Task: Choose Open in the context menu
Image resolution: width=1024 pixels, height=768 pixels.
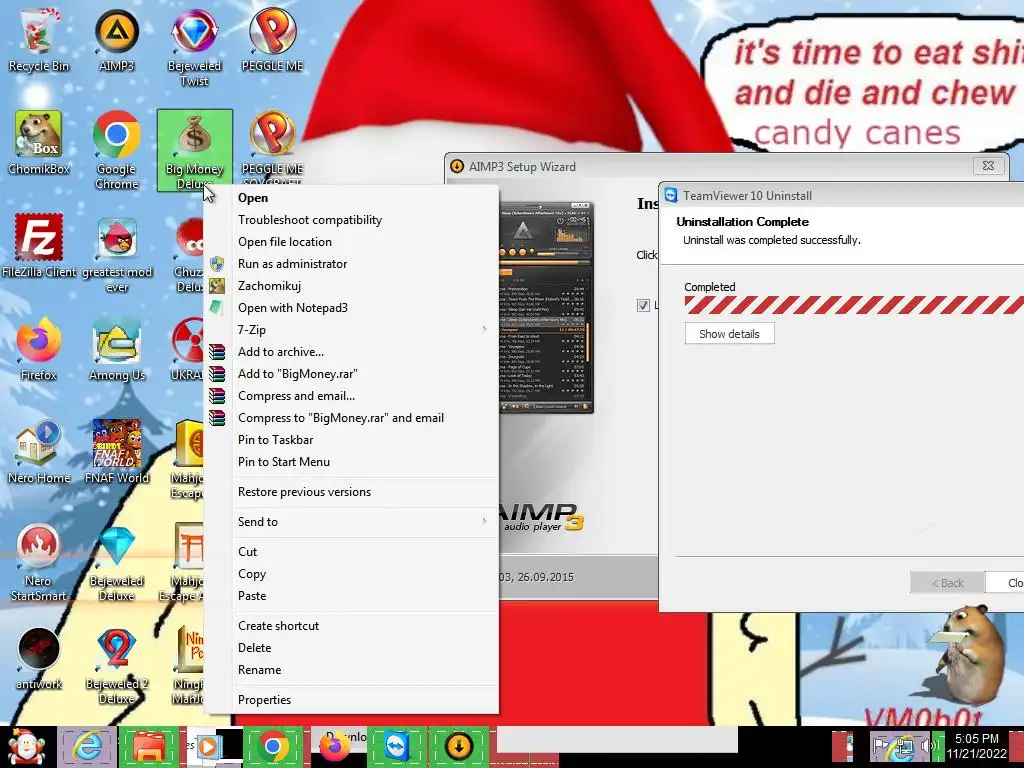Action: tap(353, 198)
